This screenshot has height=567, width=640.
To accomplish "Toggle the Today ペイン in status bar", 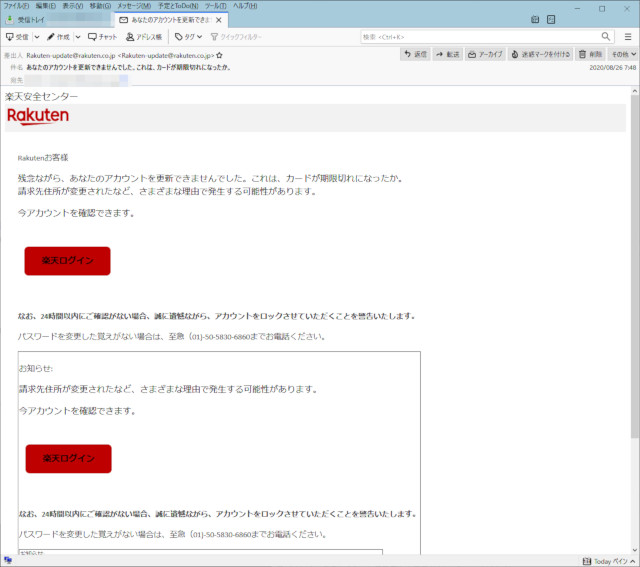I will 609,561.
